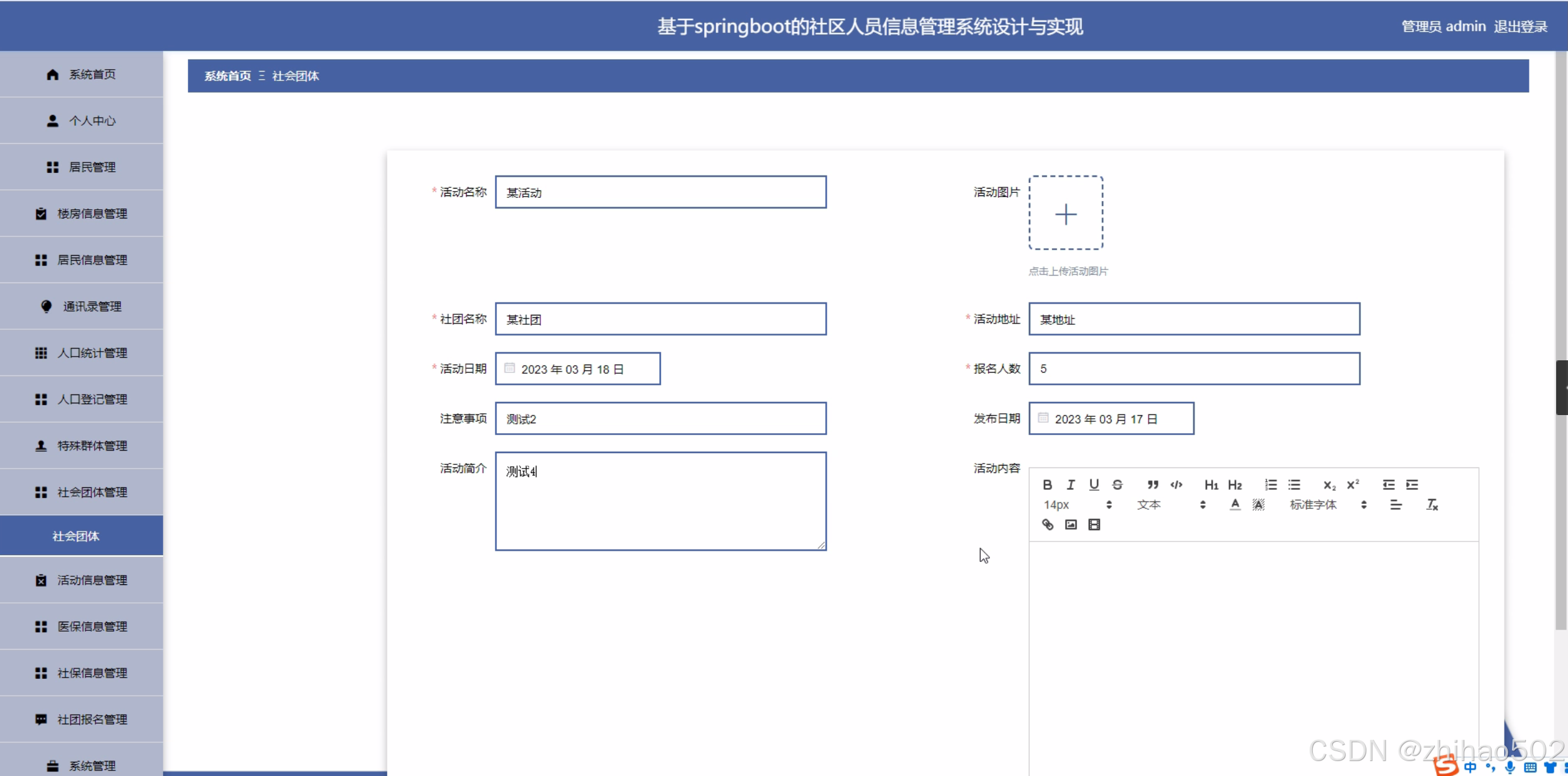Screen dimensions: 1568x776
Task: Click the 活动图片 upload box
Action: pos(1065,213)
